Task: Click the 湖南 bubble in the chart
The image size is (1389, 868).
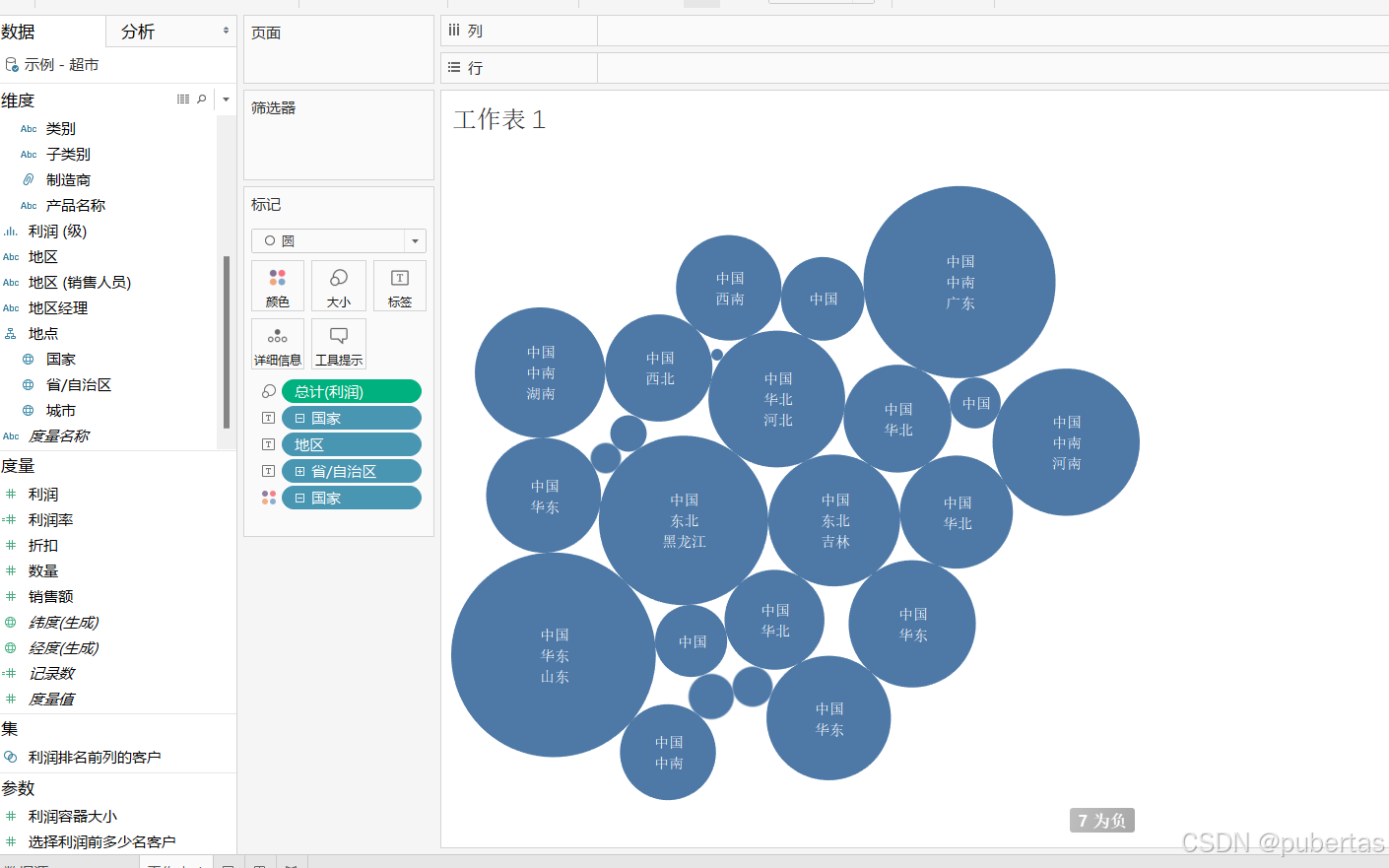Action: pos(540,372)
